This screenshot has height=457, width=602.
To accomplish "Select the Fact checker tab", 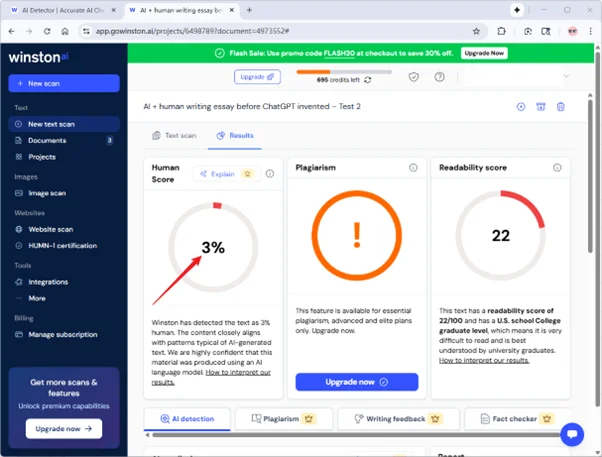I will pos(503,419).
